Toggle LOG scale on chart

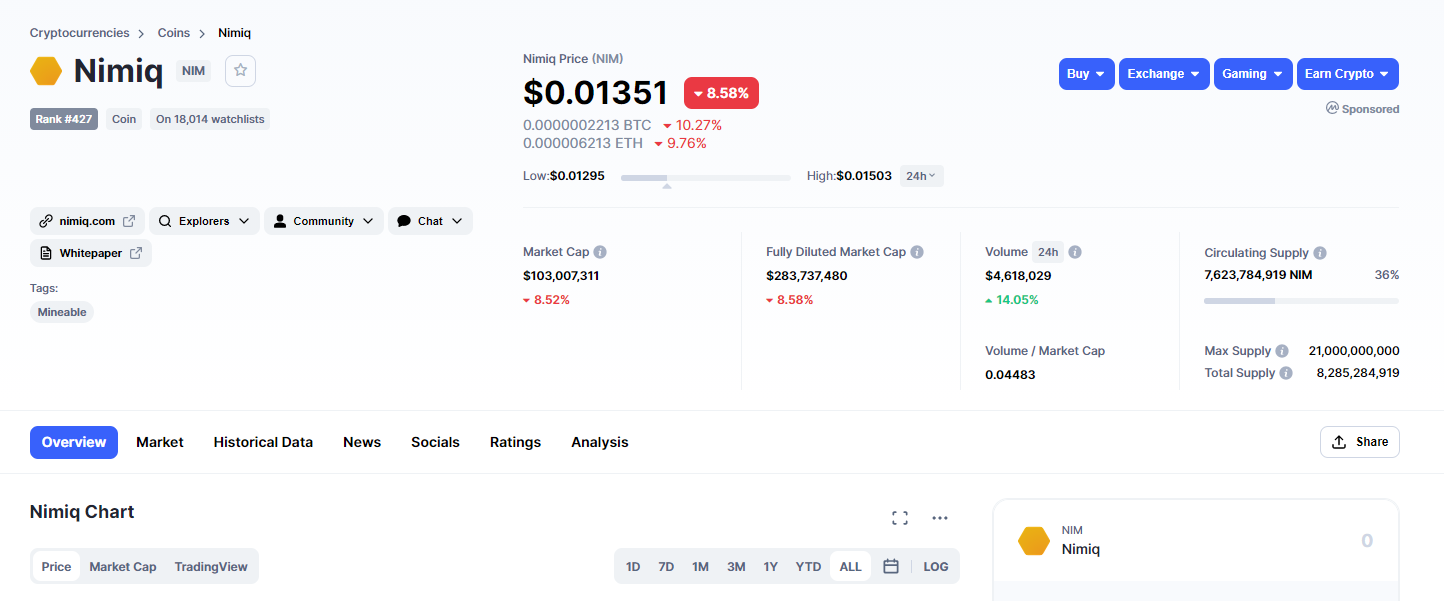click(x=936, y=566)
